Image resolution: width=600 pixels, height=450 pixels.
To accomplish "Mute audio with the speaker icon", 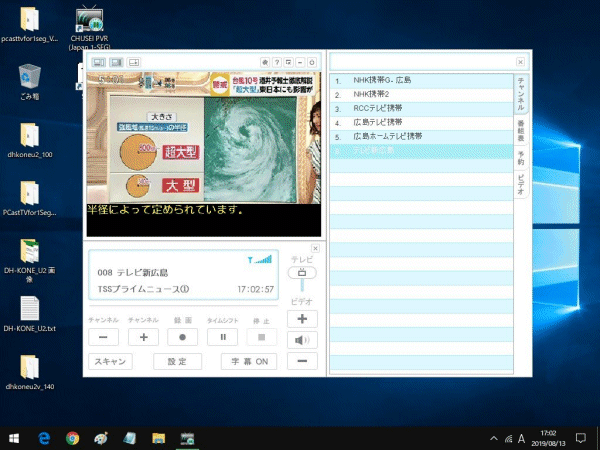I will tap(302, 340).
